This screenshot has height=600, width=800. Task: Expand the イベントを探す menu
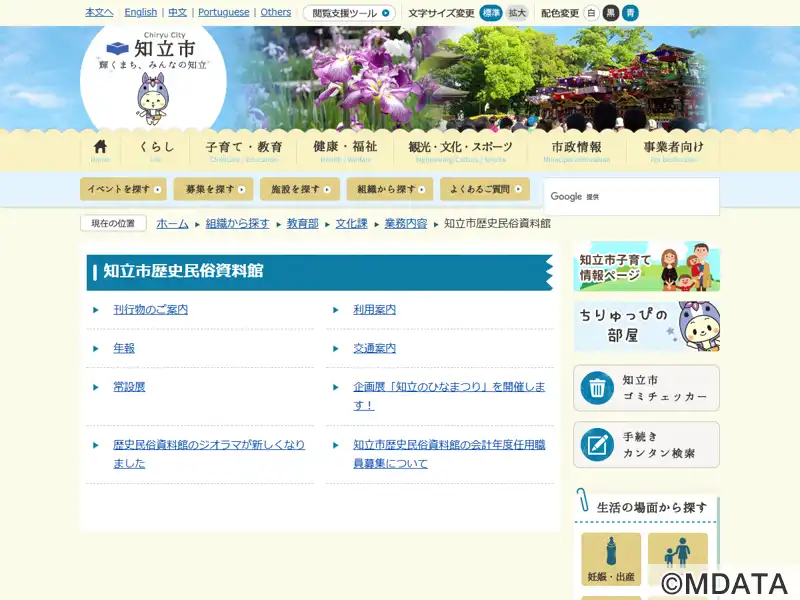(125, 189)
